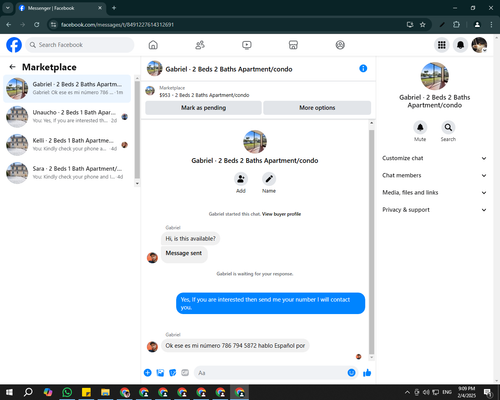Open conversation information blue info icon
The height and width of the screenshot is (400, 500).
point(363,68)
